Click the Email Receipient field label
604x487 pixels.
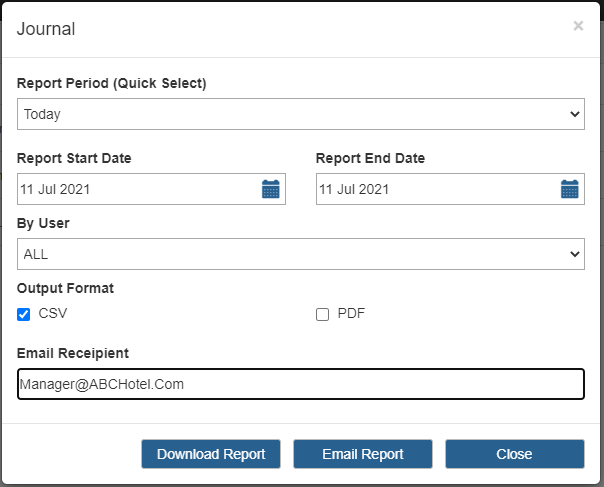click(73, 353)
